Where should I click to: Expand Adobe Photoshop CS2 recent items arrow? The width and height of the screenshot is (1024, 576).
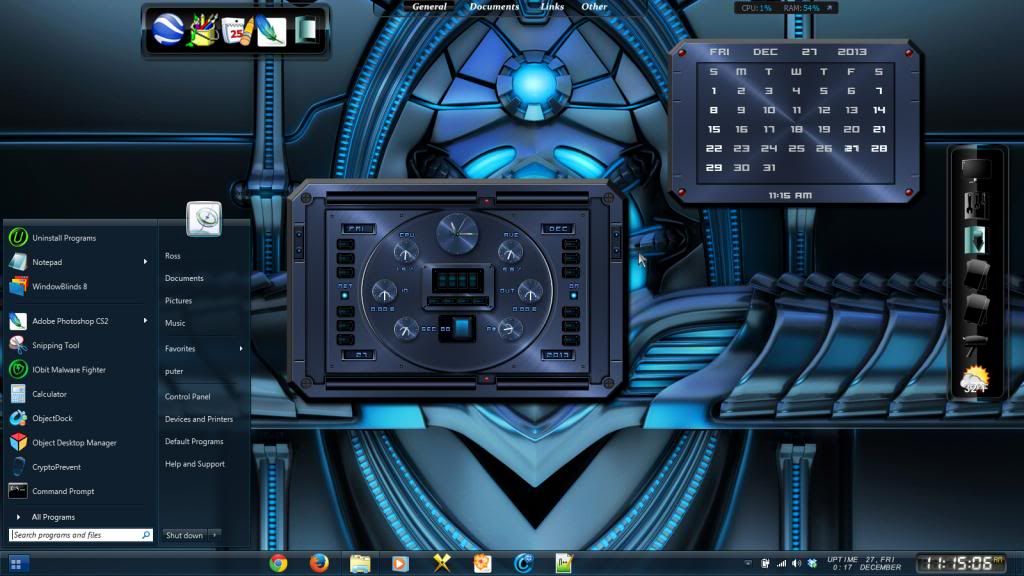coord(145,321)
